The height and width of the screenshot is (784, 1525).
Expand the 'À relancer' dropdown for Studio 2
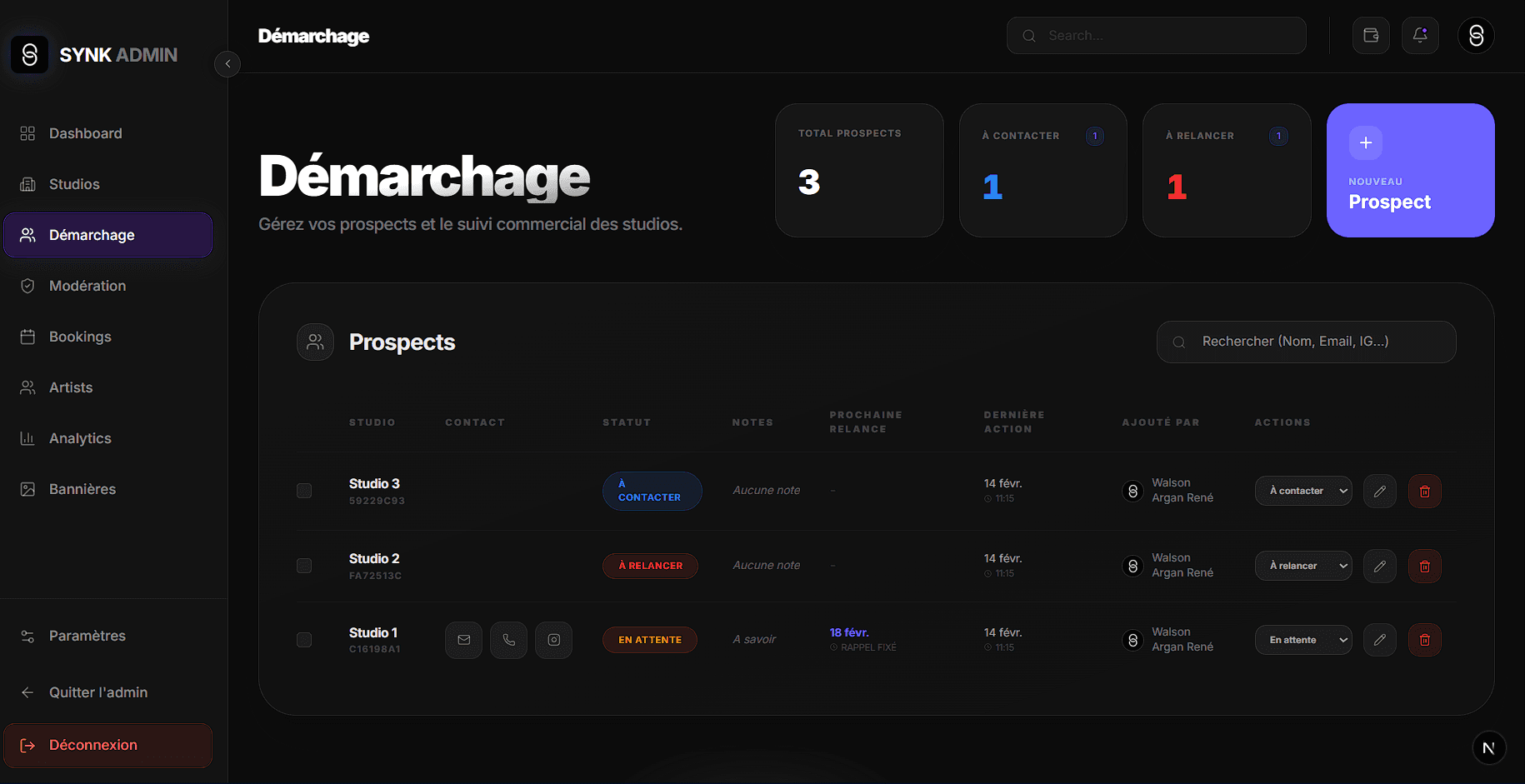click(1303, 566)
